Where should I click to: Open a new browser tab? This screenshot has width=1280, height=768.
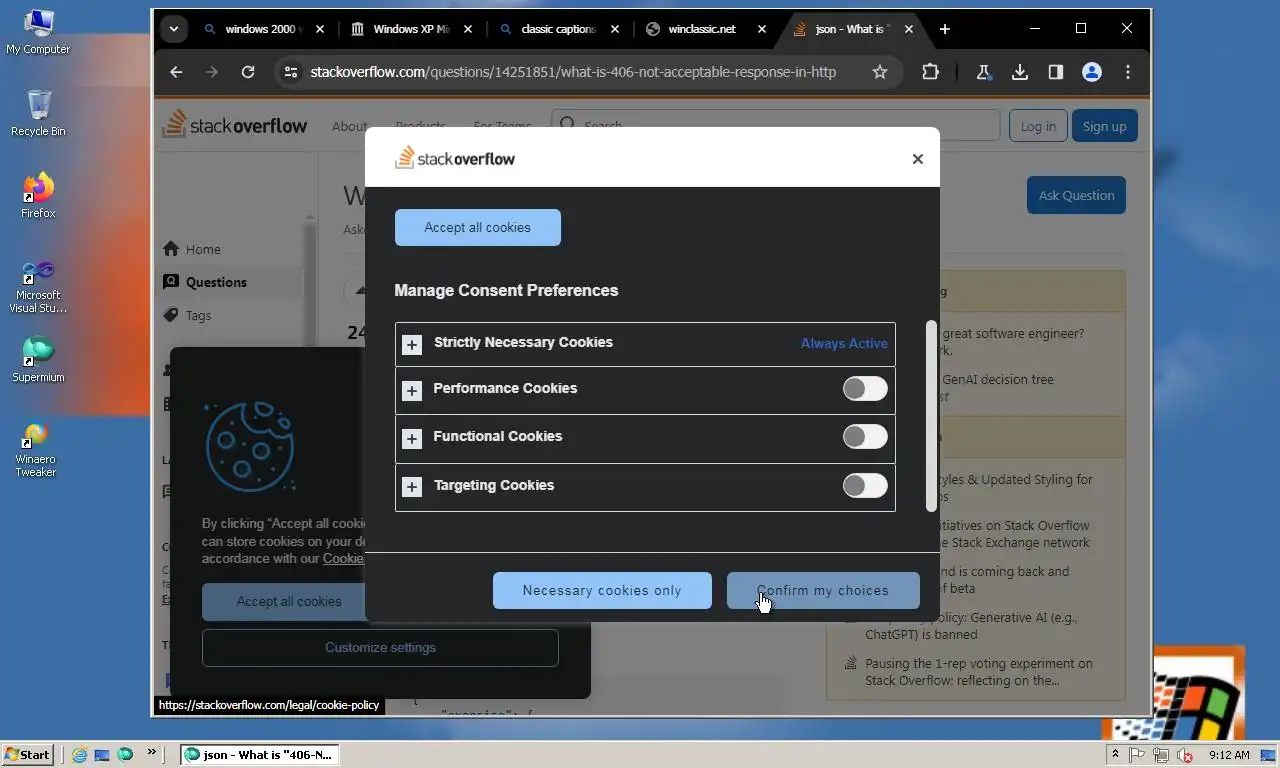point(944,29)
